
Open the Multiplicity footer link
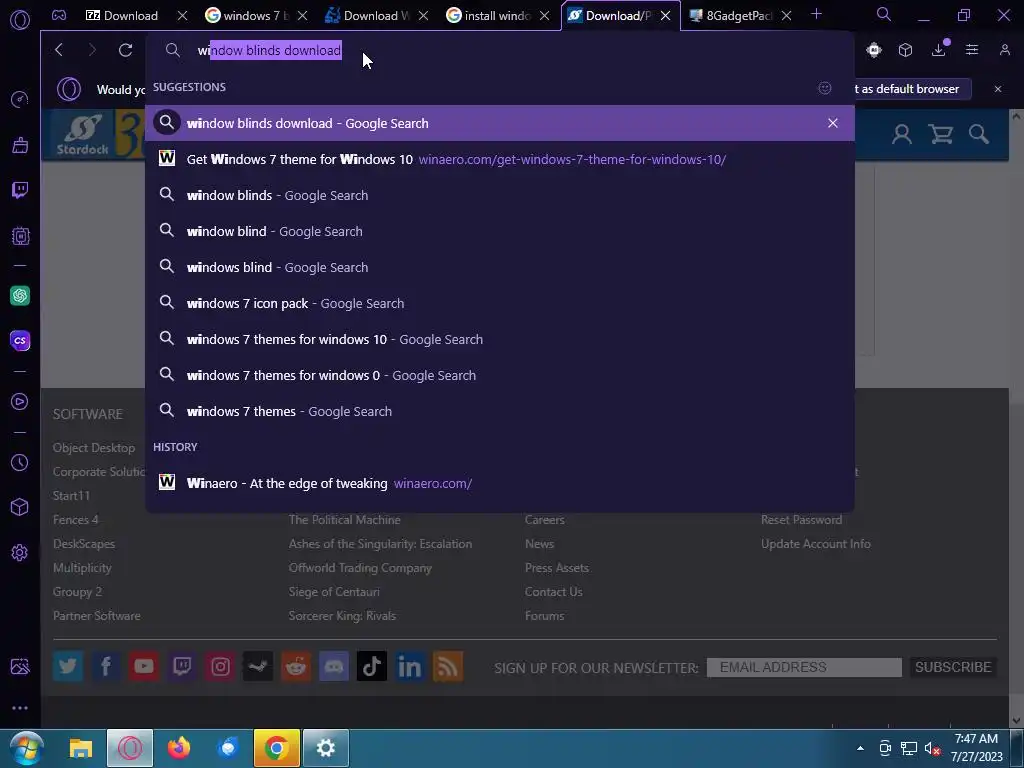82,568
